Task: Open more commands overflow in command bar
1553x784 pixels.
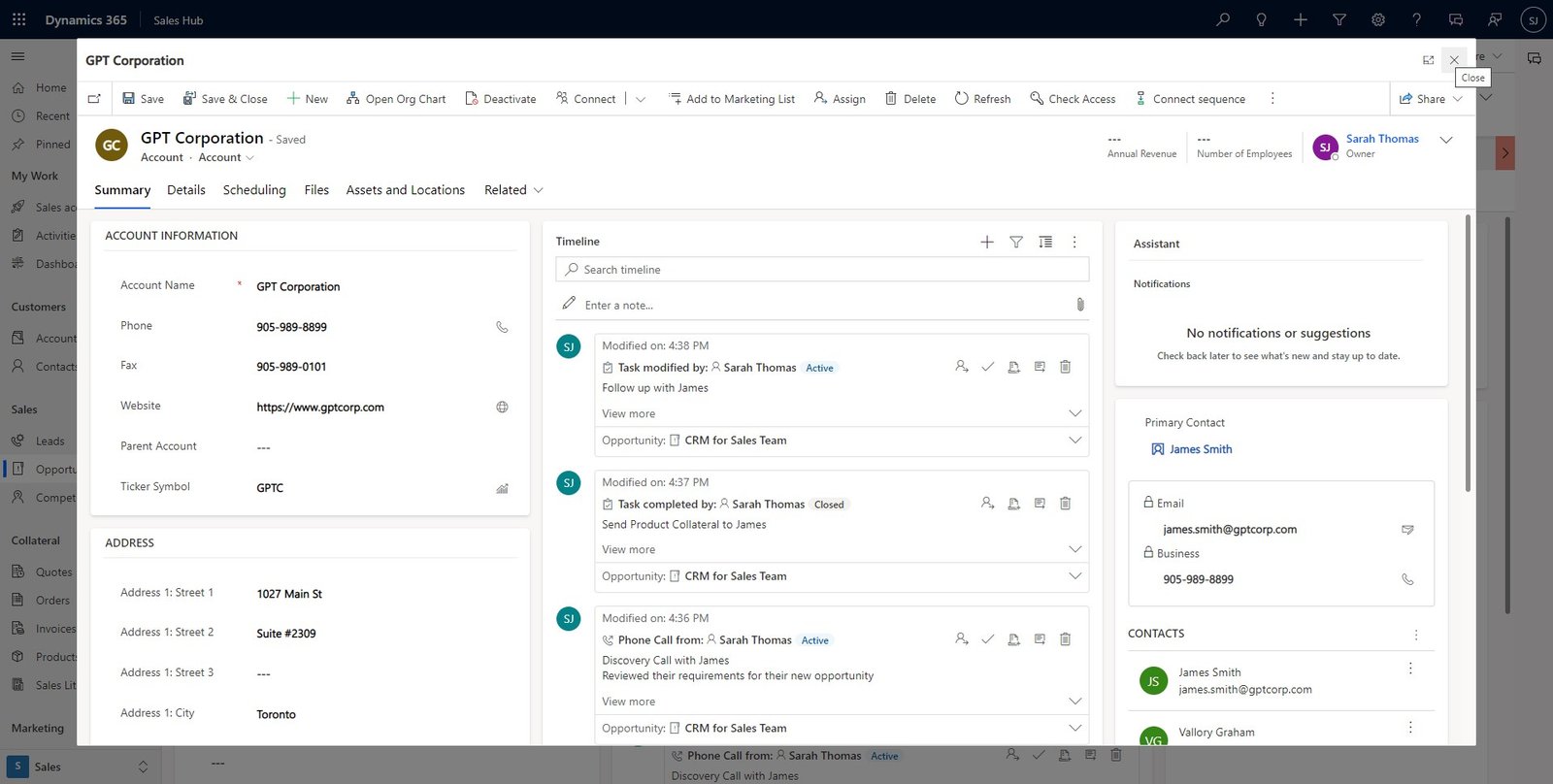Action: pos(1272,99)
